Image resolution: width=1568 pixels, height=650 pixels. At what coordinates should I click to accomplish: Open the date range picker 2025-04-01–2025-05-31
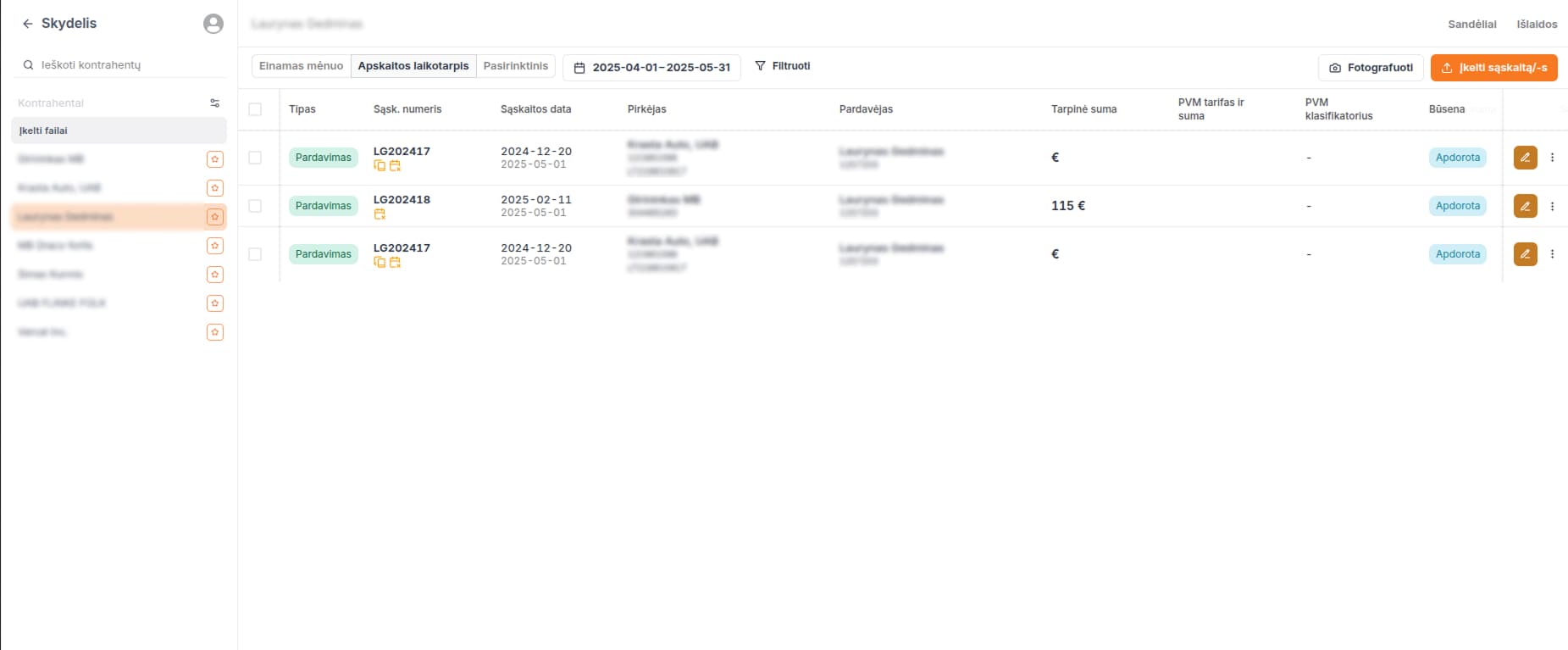pyautogui.click(x=651, y=68)
